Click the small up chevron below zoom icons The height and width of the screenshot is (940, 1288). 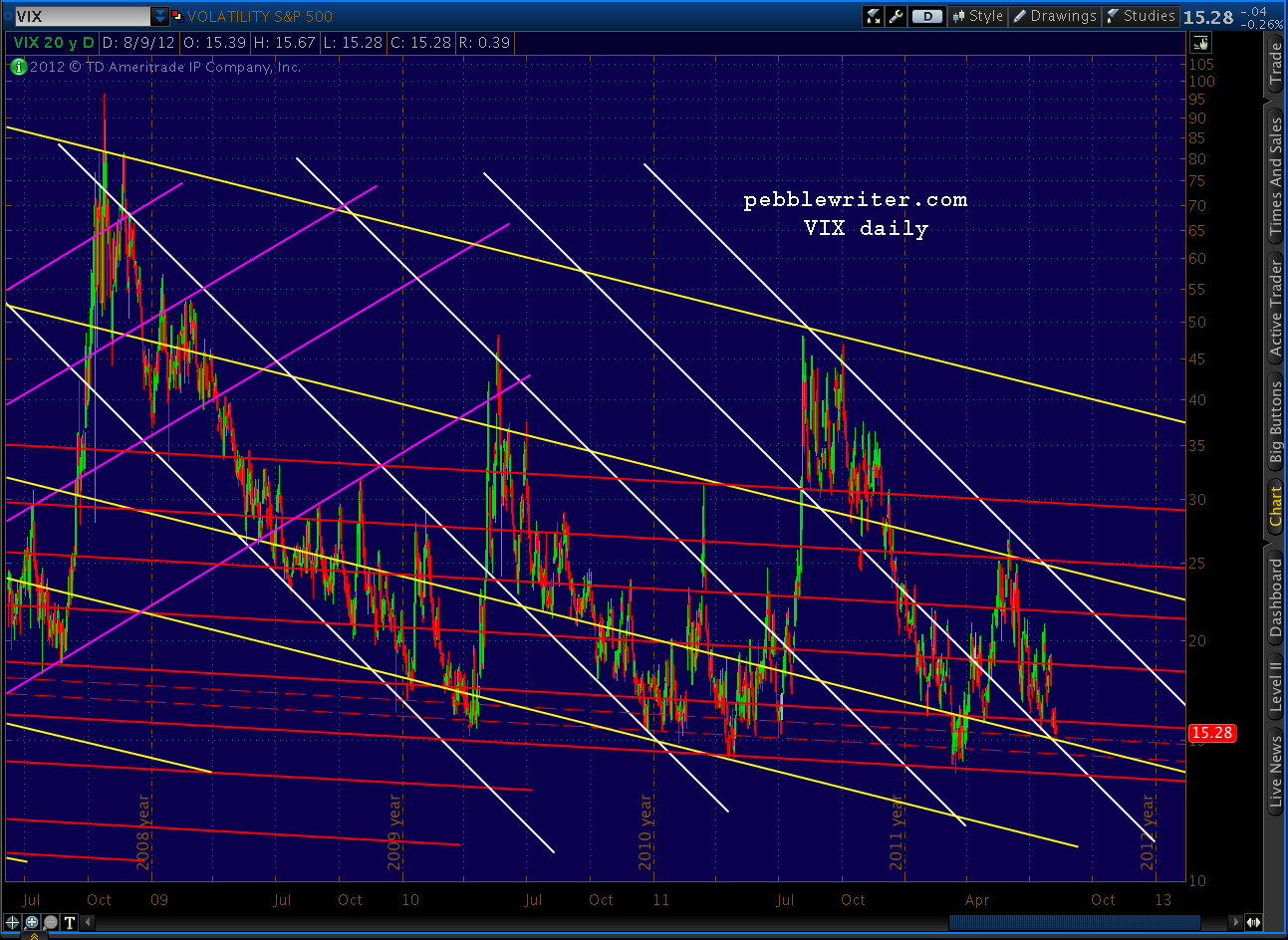[x=36, y=935]
